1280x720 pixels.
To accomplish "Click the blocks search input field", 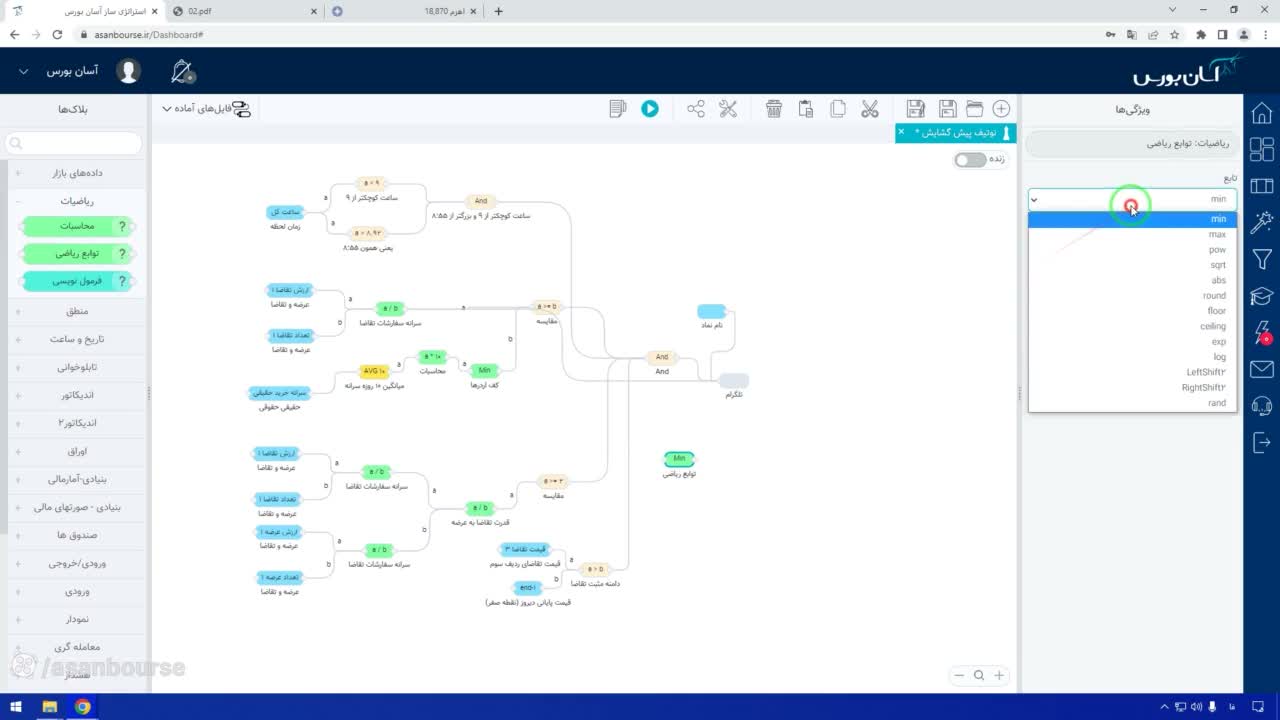I will [x=76, y=144].
